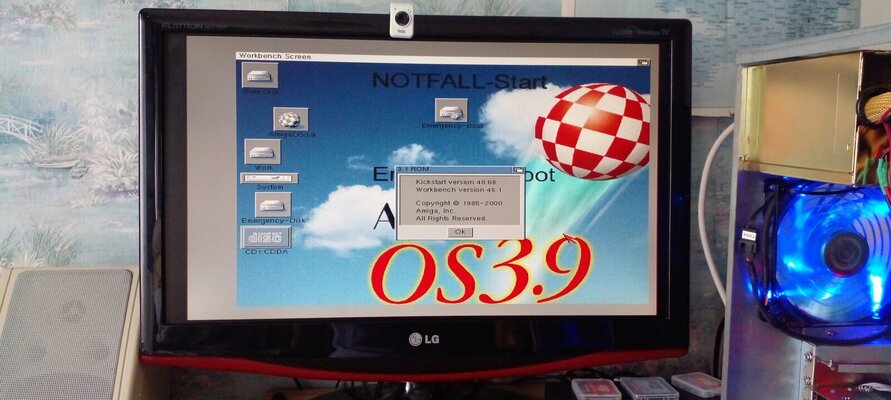Image resolution: width=891 pixels, height=400 pixels.
Task: Open the Ram Disk icon
Action: 258,76
